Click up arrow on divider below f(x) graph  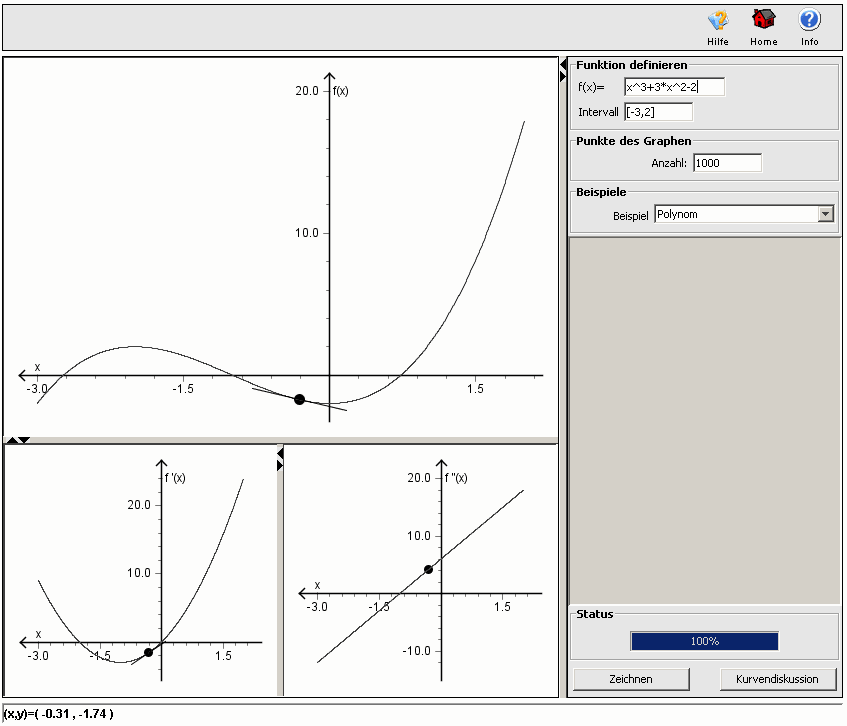(11, 440)
